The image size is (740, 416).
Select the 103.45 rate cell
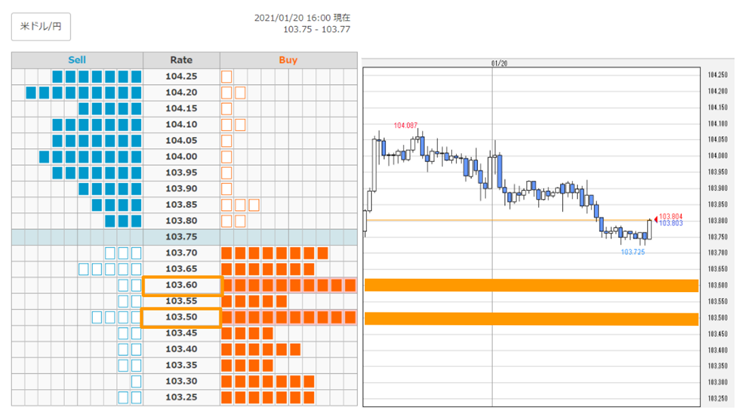coord(181,333)
